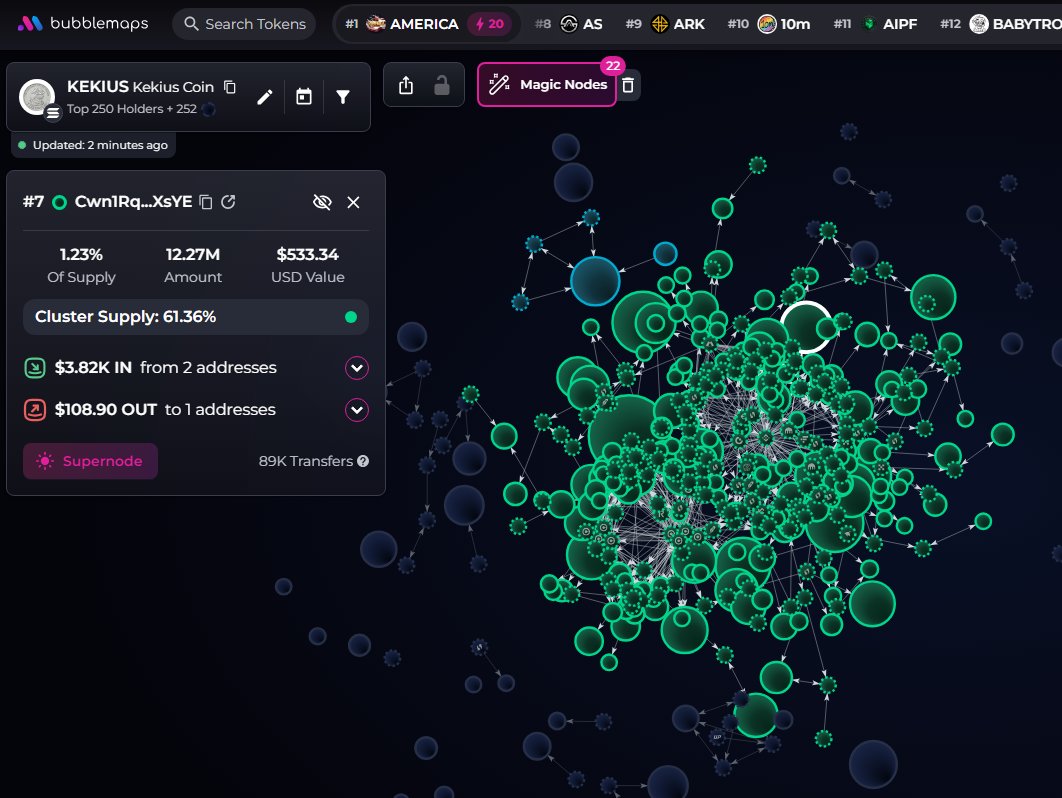Open the #9 ARK trending token

pyautogui.click(x=665, y=24)
